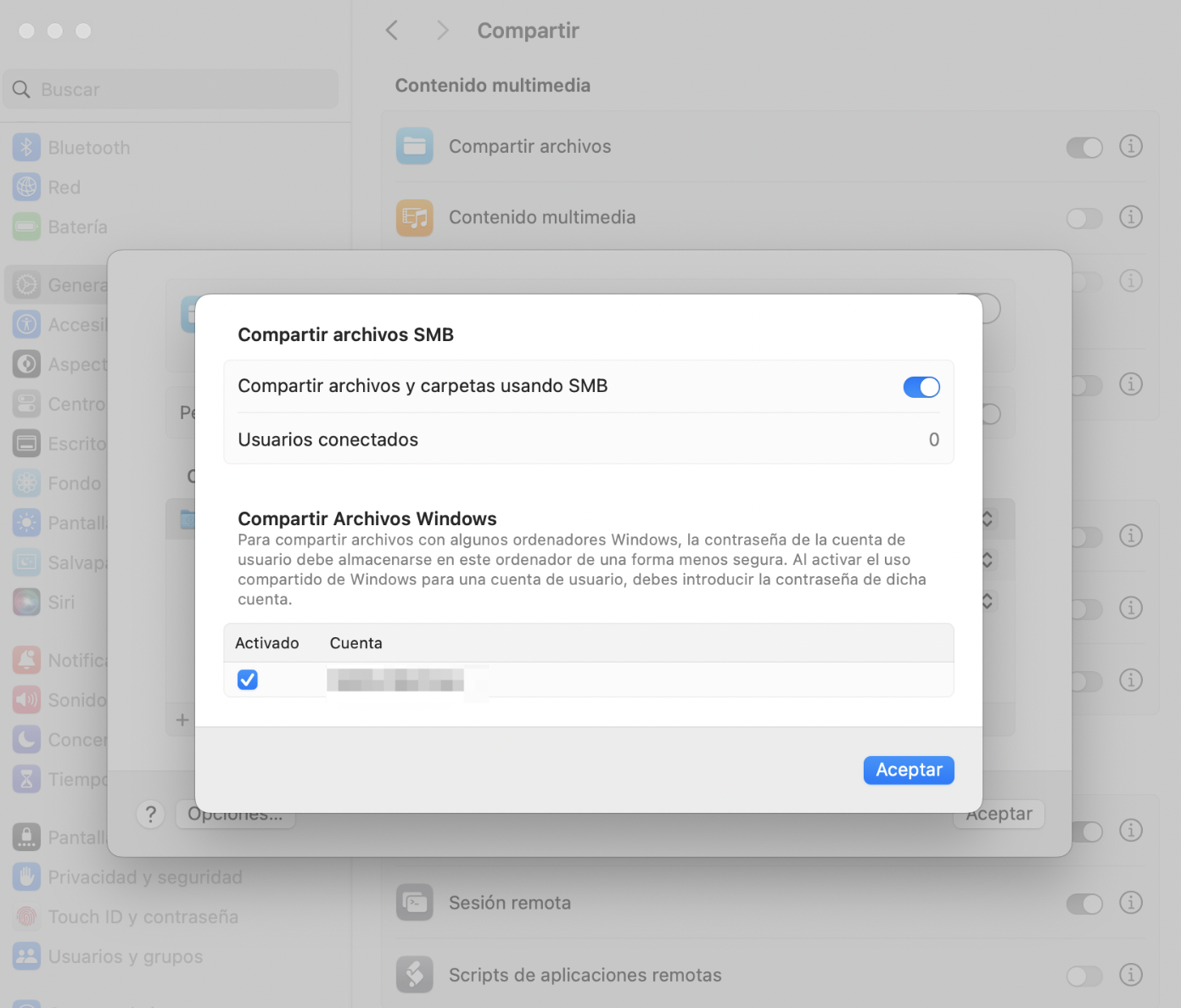This screenshot has height=1008, width=1181.
Task: Toggle SMB file and folder sharing switch
Action: click(x=921, y=387)
